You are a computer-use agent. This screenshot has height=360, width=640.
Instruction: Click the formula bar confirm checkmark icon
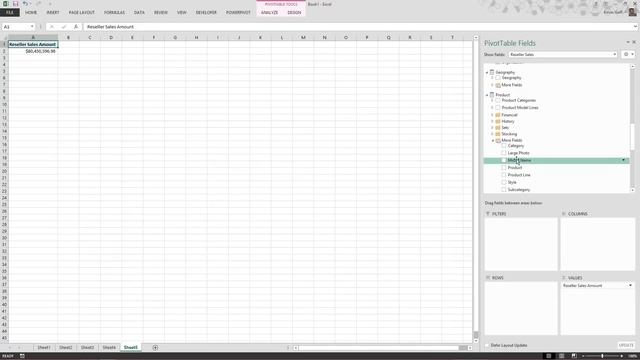(x=64, y=27)
